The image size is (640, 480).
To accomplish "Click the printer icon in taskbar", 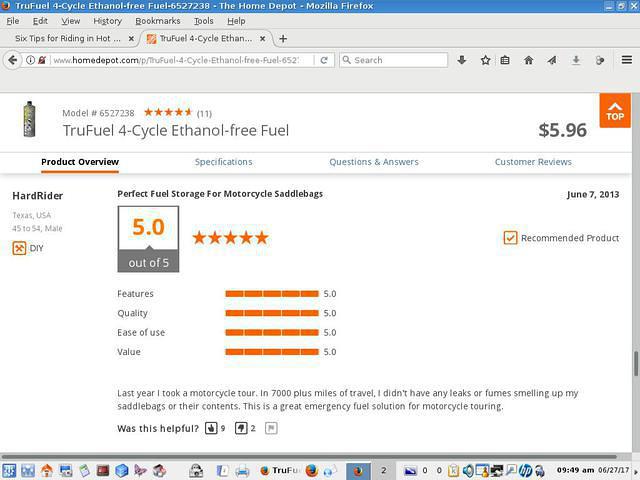I will (x=242, y=471).
